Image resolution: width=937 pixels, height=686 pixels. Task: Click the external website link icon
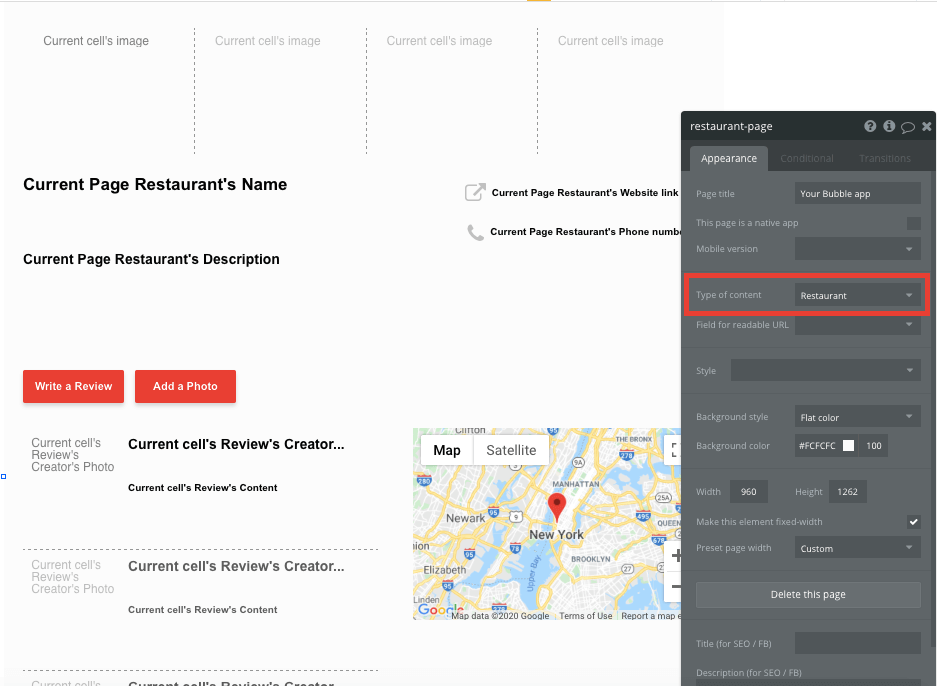point(475,192)
